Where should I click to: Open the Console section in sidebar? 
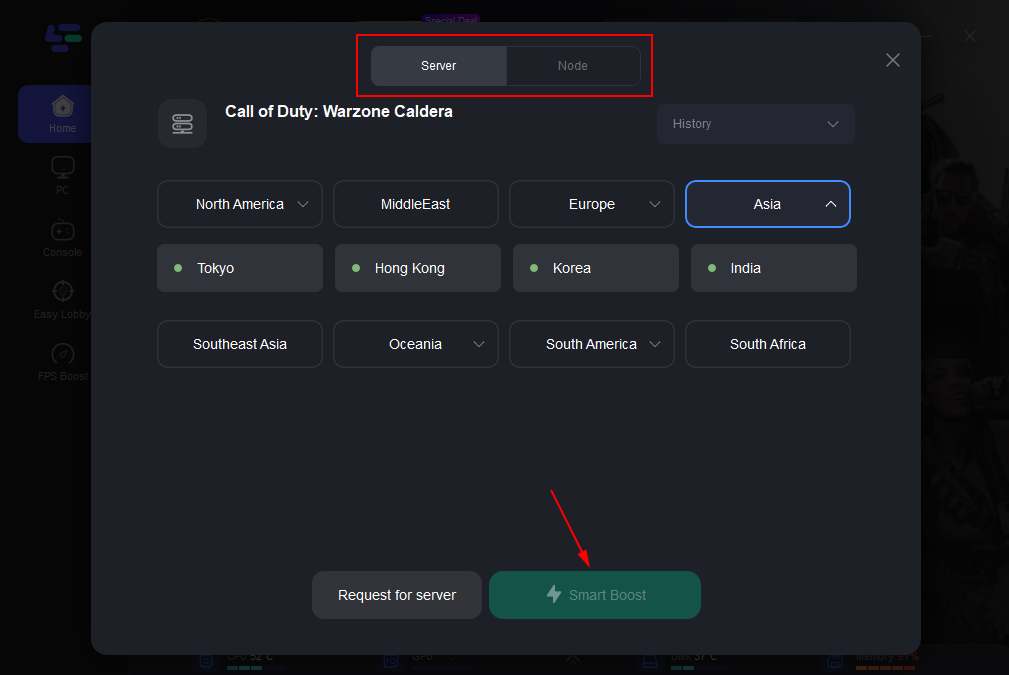[x=62, y=239]
